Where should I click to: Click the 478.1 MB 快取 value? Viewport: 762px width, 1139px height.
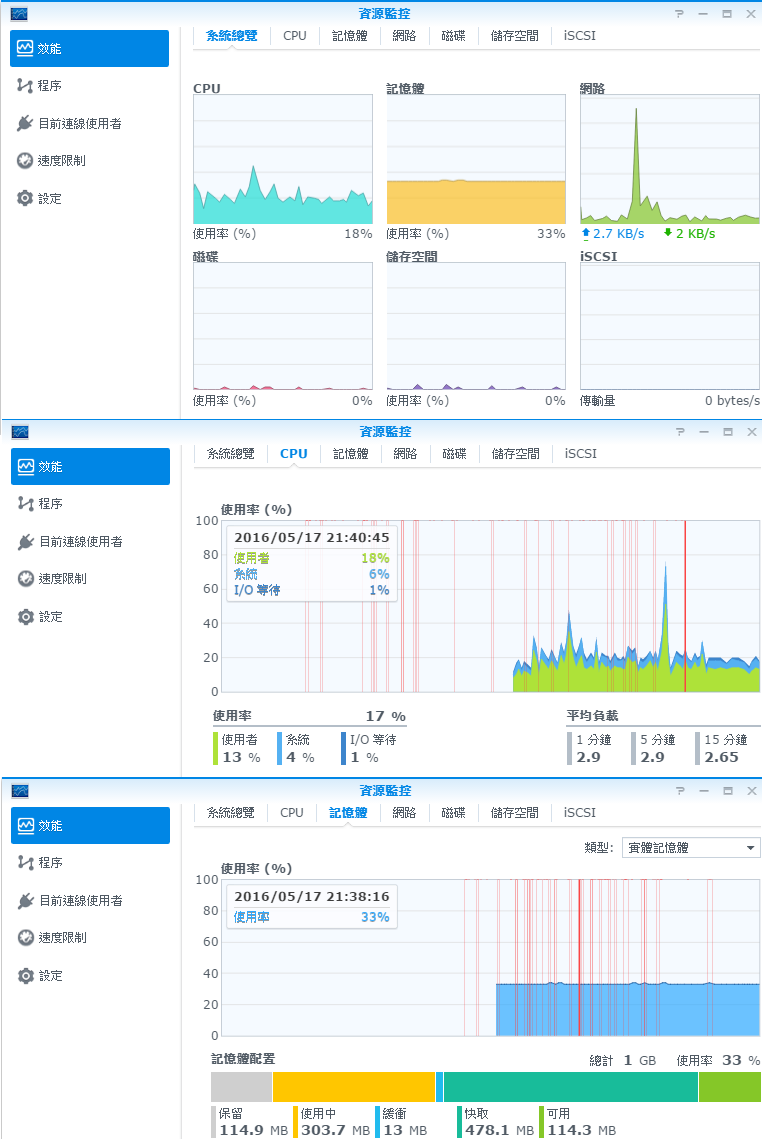[499, 1130]
